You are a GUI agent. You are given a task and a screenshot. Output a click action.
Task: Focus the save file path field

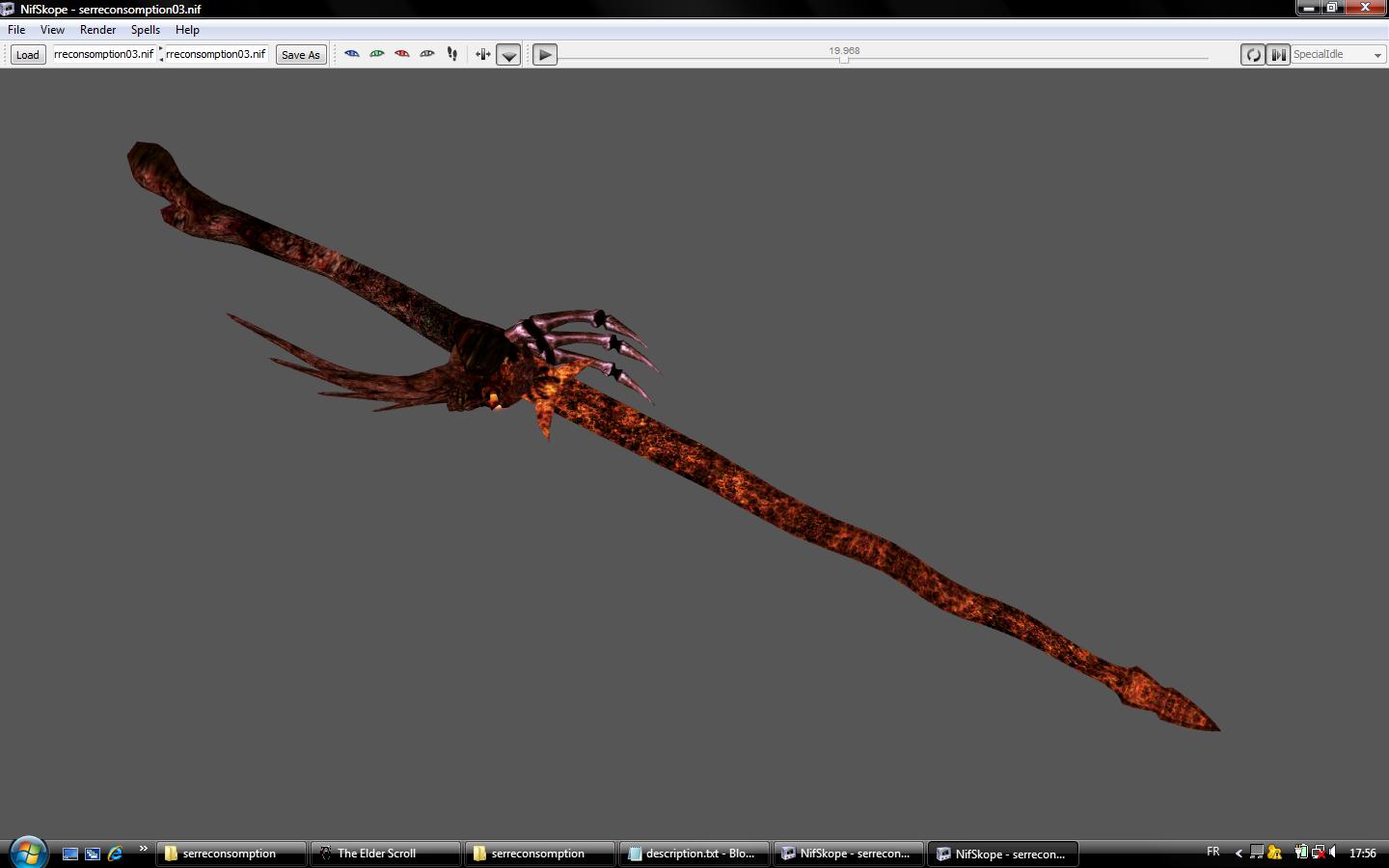tap(216, 54)
